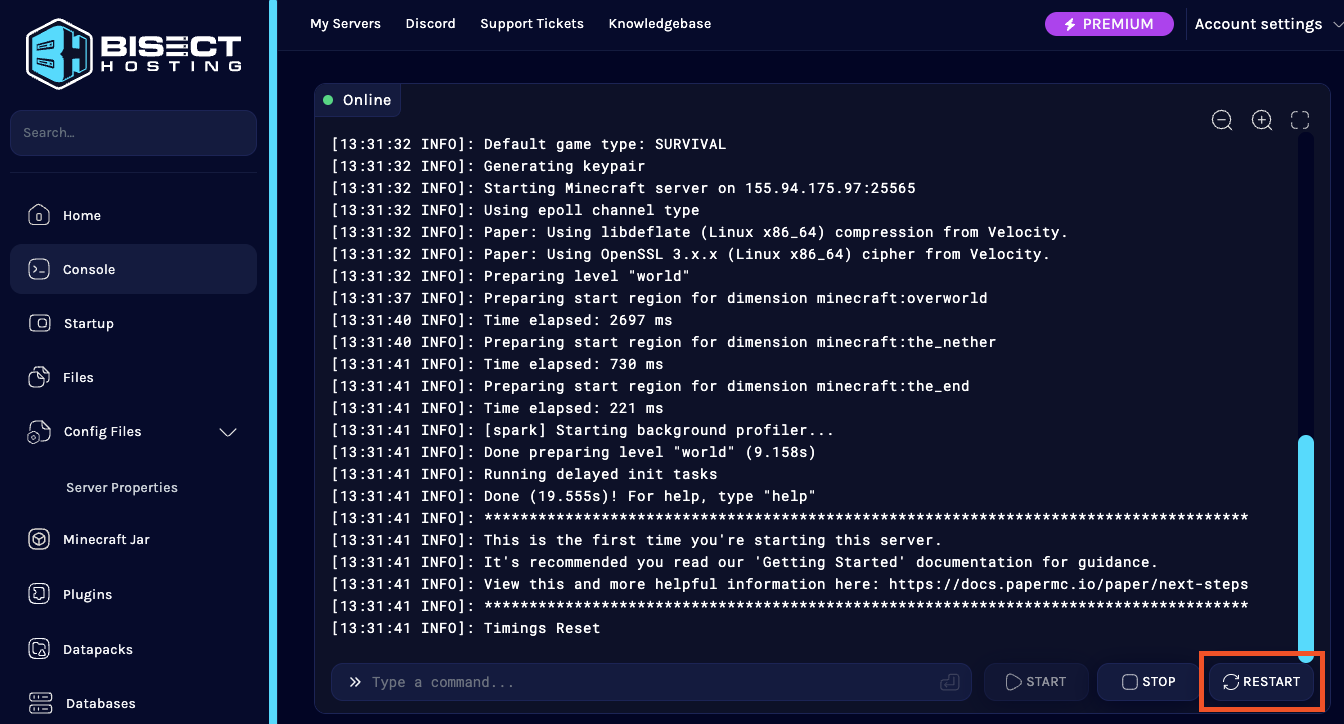Click the BisectHosting logo
1344x724 pixels.
click(133, 53)
